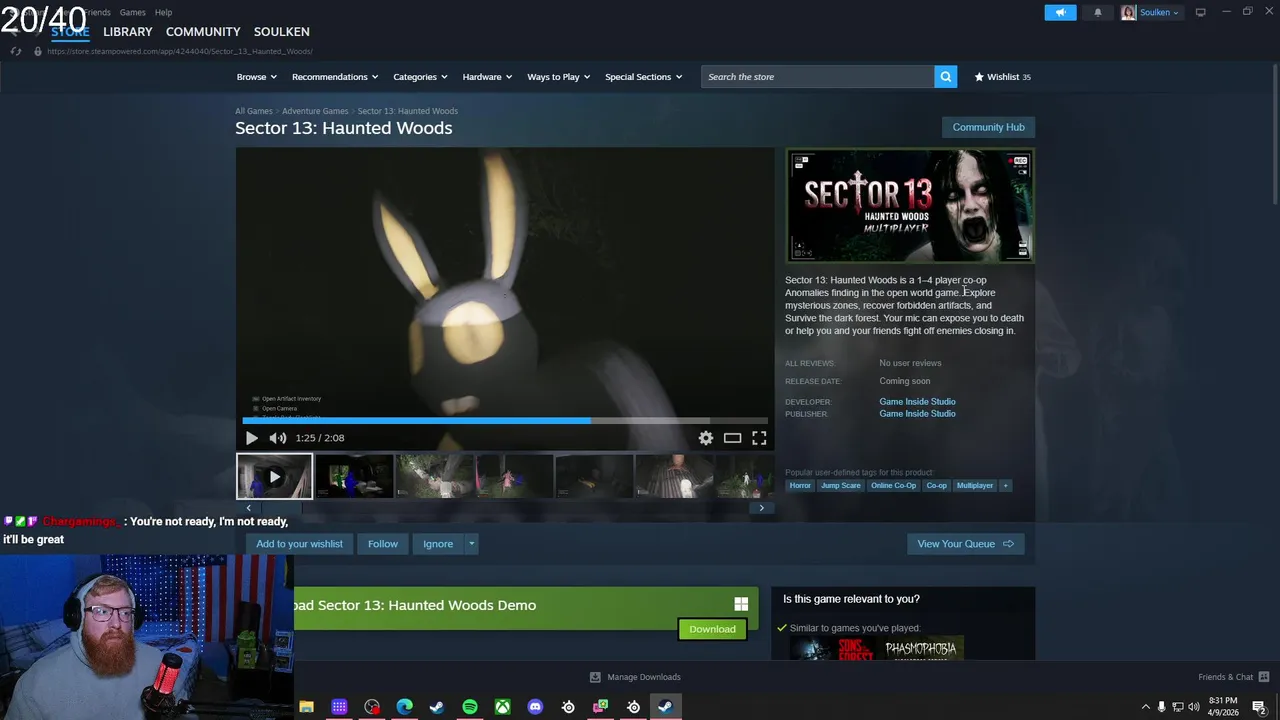This screenshot has width=1280, height=720.
Task: Open Steam Big Picture mode icon
Action: click(x=1200, y=12)
